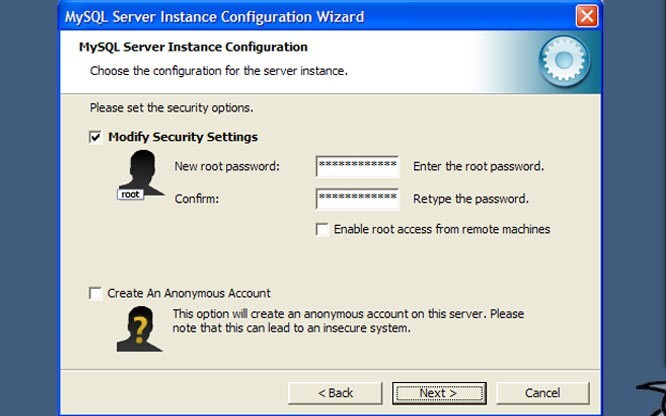The image size is (666, 416).
Task: Click the "New root password:" label
Action: 226,166
